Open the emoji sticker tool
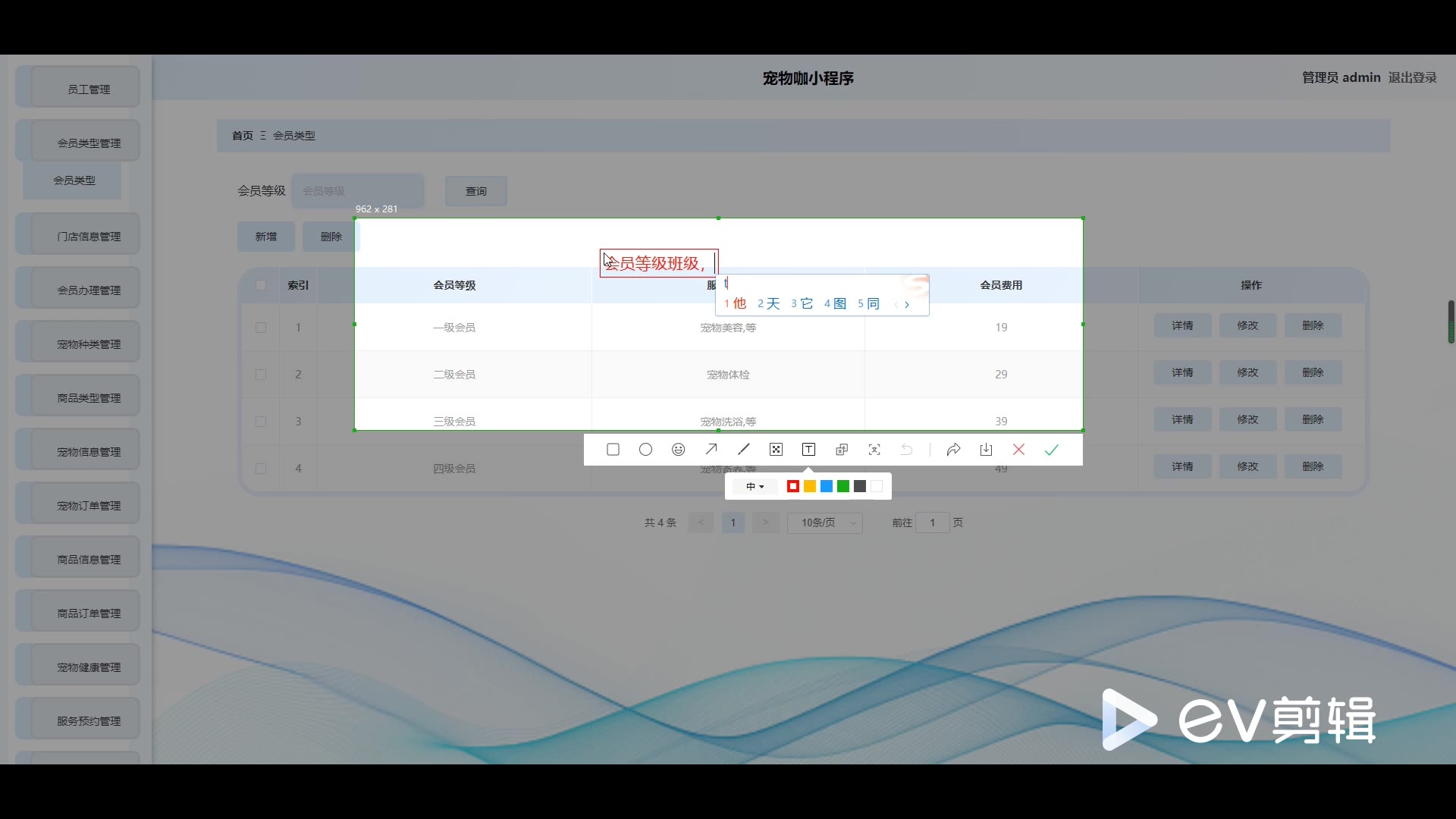This screenshot has height=819, width=1456. pos(678,450)
